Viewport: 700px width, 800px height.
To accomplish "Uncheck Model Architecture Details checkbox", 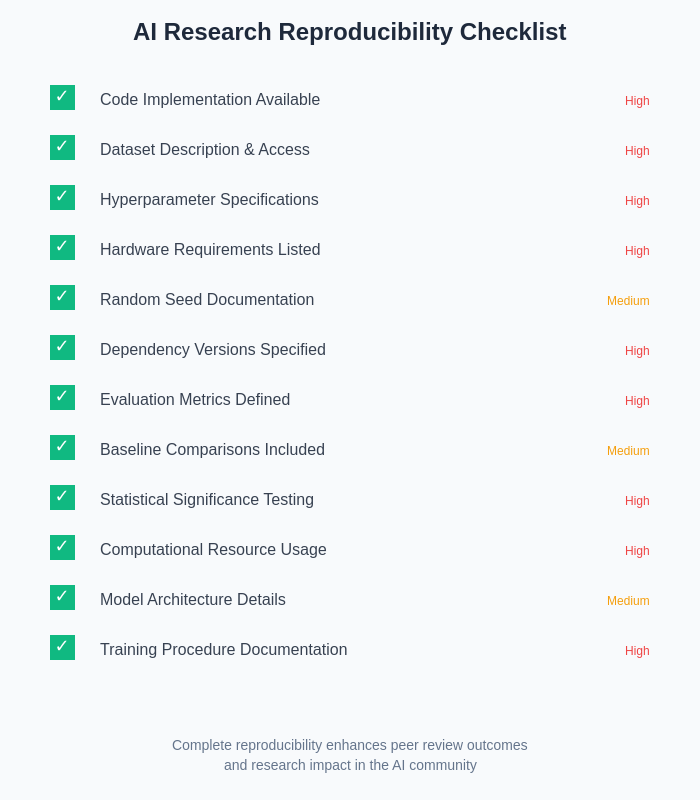I will [x=62, y=598].
